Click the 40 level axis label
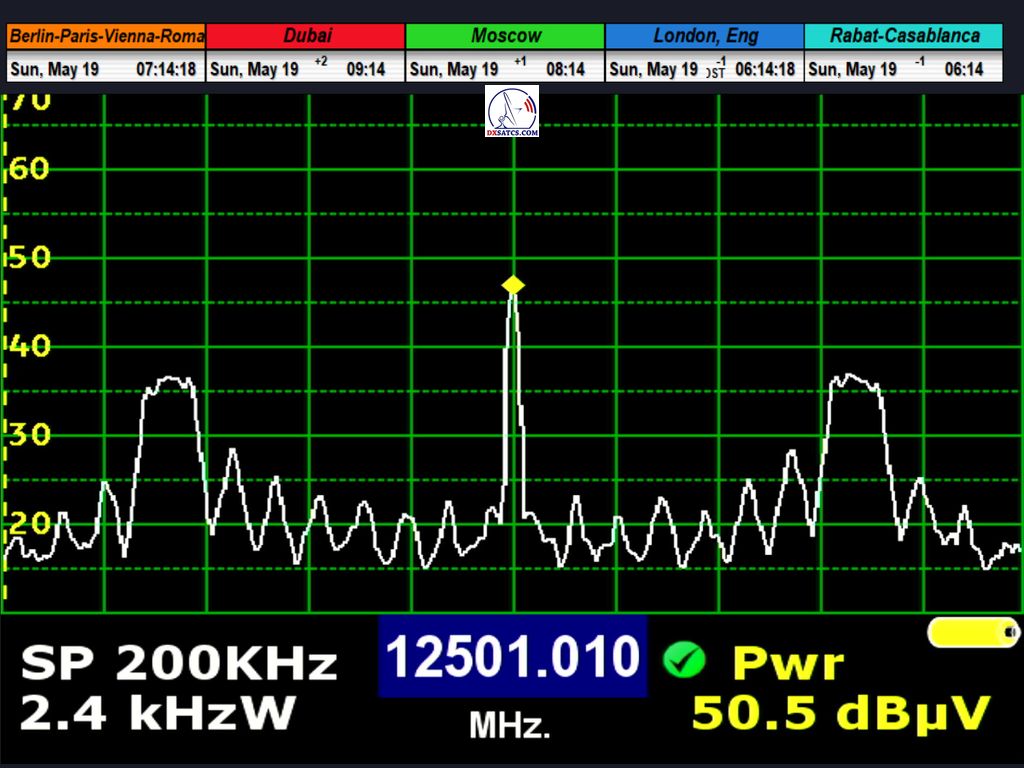 pyautogui.click(x=30, y=346)
